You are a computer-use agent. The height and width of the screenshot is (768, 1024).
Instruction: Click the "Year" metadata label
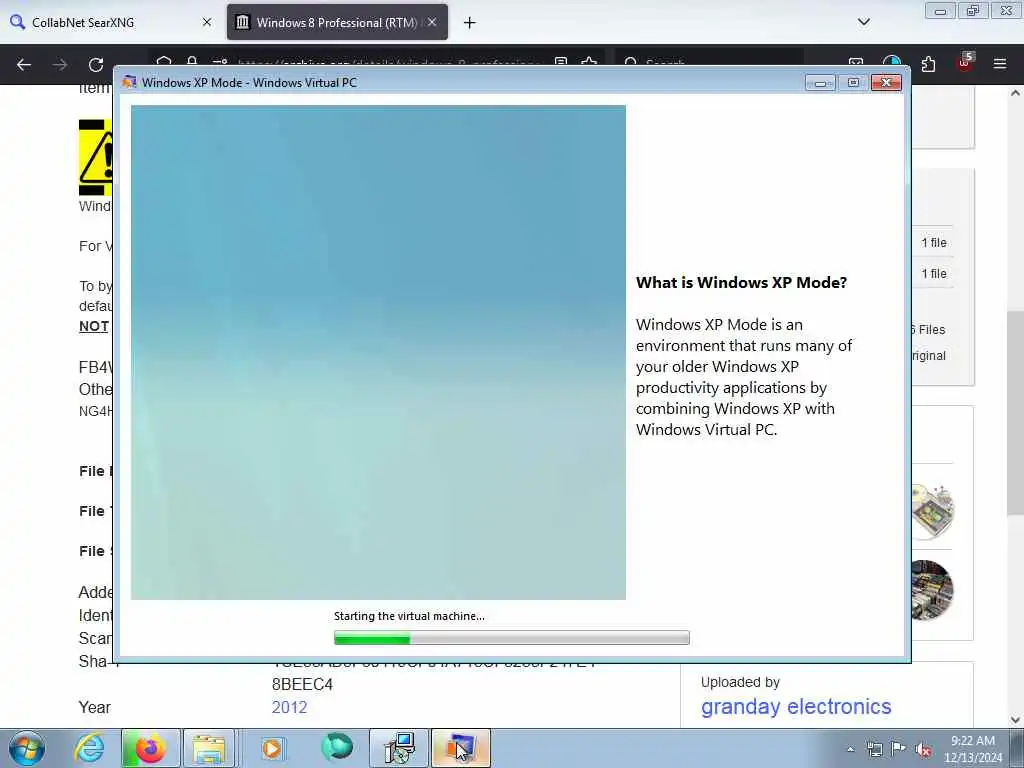(x=95, y=707)
